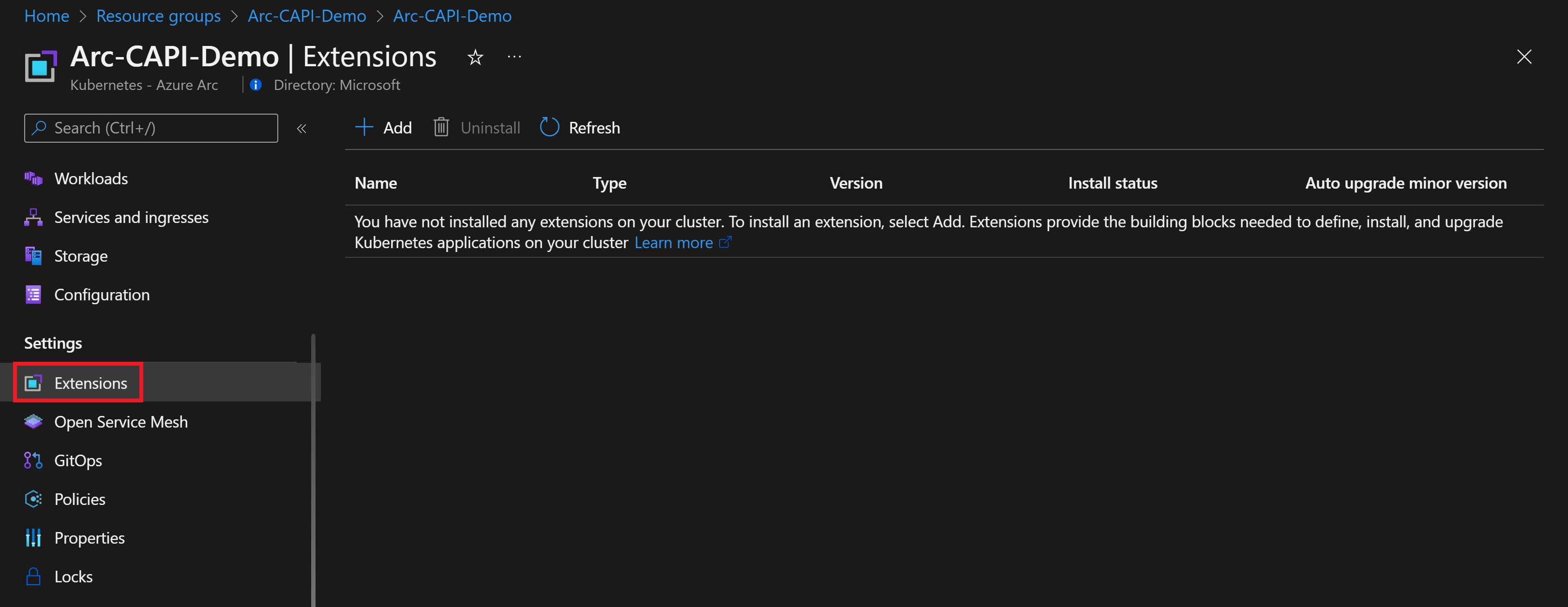Click the Directory: Microsoft text
1568x607 pixels.
click(337, 85)
